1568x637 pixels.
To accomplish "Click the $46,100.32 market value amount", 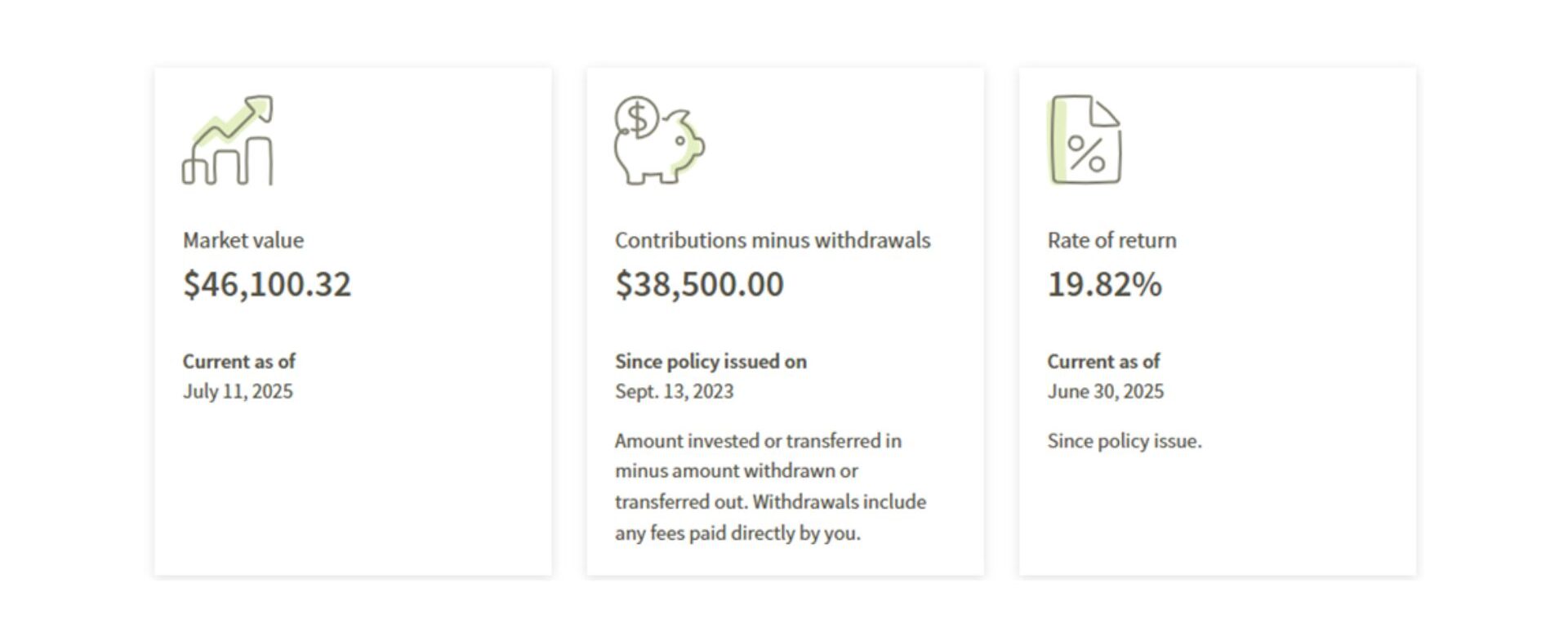I will [267, 284].
